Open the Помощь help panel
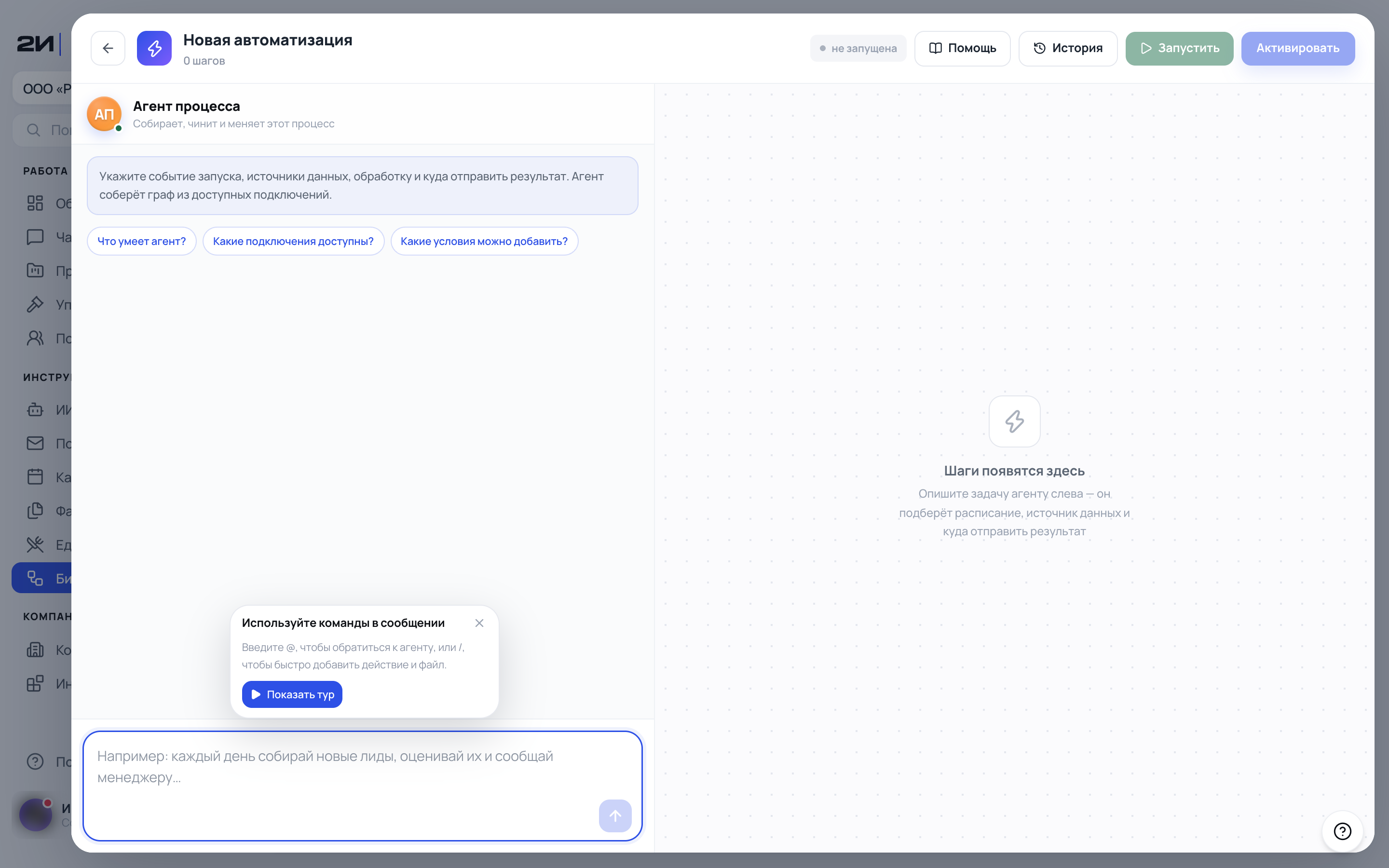1389x868 pixels. pos(962,48)
